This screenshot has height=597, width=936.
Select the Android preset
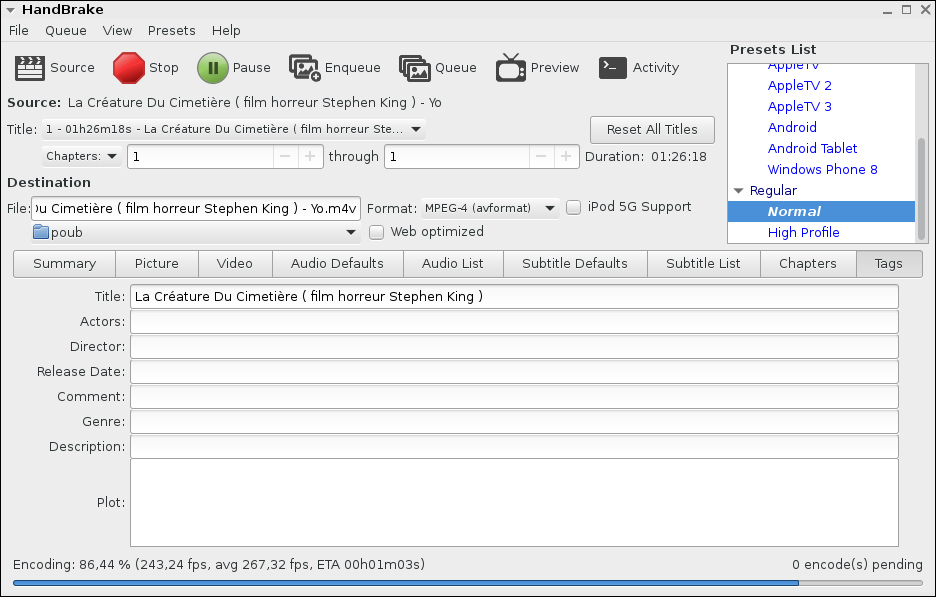point(792,127)
